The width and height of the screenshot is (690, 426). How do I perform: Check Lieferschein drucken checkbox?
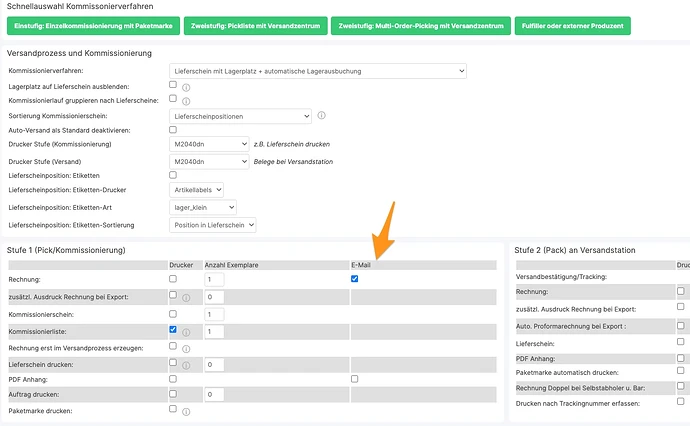click(173, 362)
